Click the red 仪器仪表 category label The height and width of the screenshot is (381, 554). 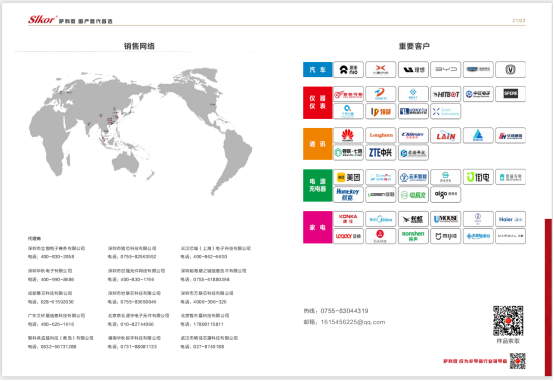point(318,102)
